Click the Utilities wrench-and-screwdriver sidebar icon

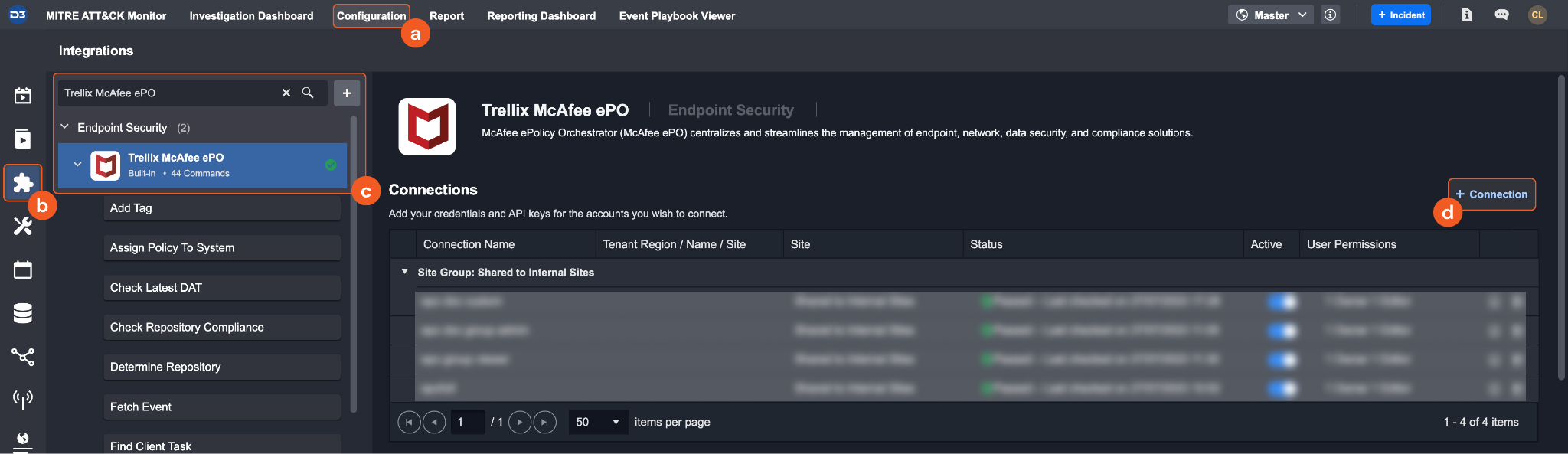pyautogui.click(x=23, y=226)
